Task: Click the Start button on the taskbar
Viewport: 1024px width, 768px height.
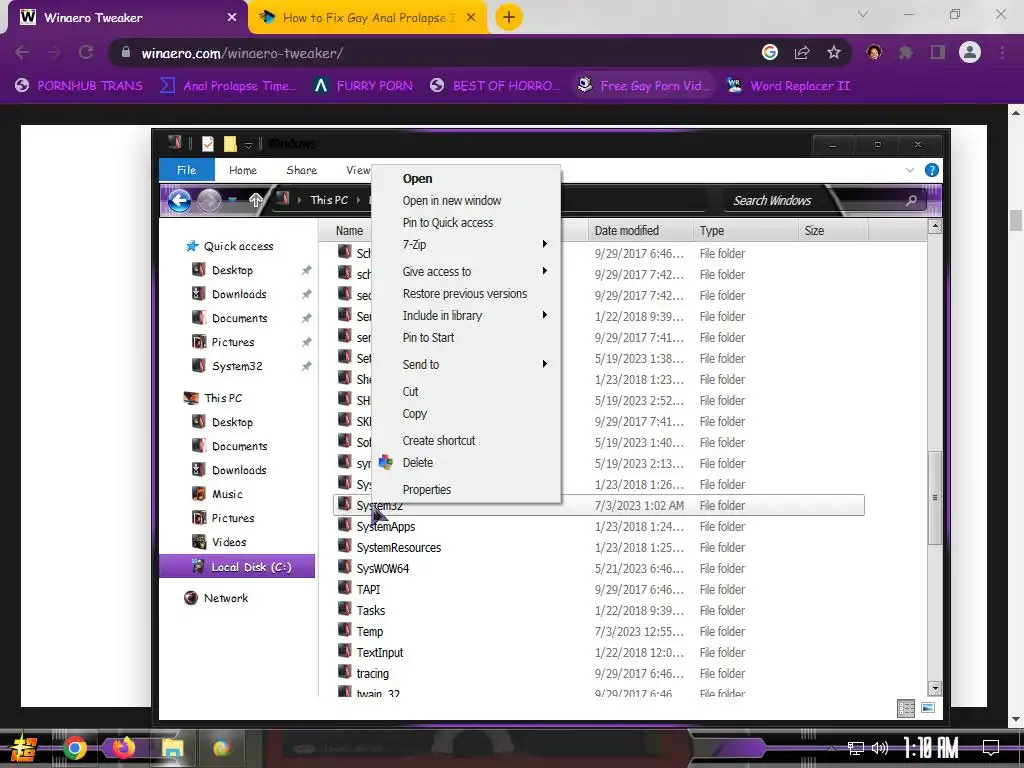Action: [23, 748]
